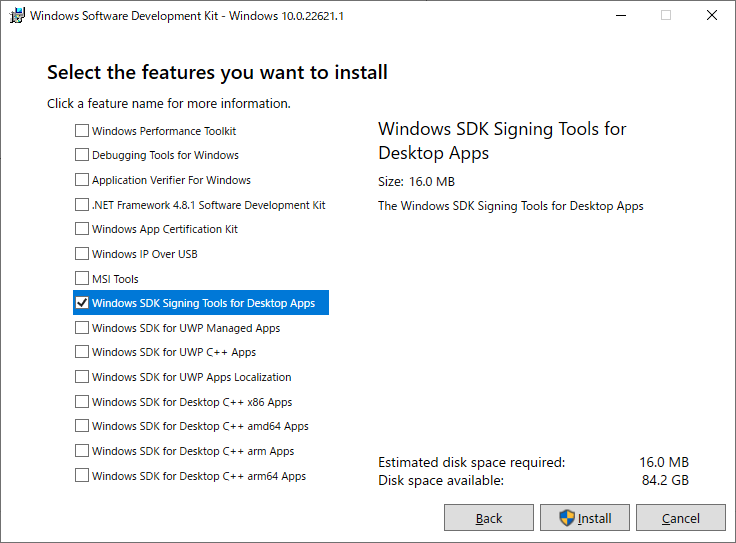Check .NET Framework 4.8.1 Software Development Kit box
This screenshot has width=736, height=543.
pos(82,205)
